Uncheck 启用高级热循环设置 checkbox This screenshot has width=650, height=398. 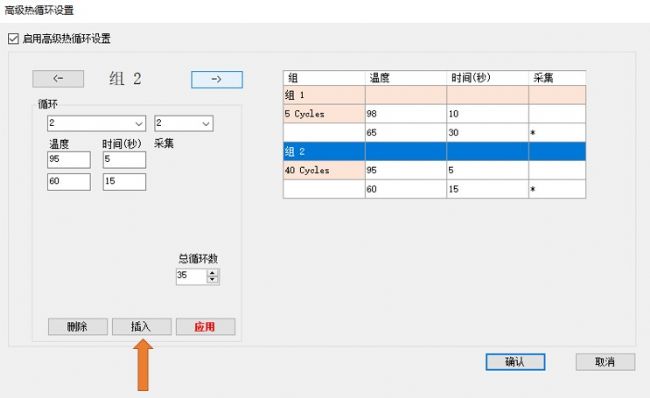click(x=13, y=39)
